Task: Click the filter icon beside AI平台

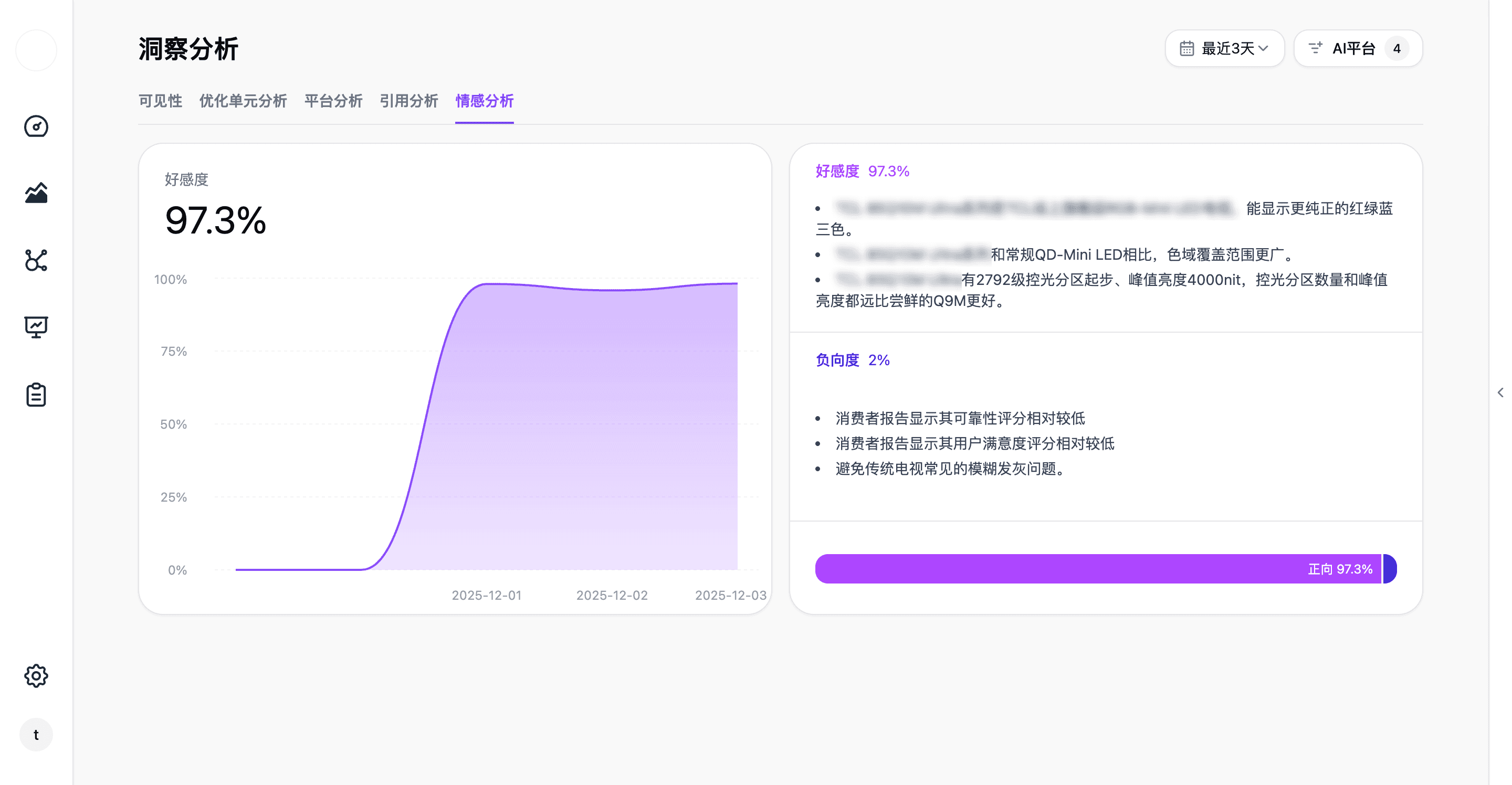Action: [x=1315, y=48]
